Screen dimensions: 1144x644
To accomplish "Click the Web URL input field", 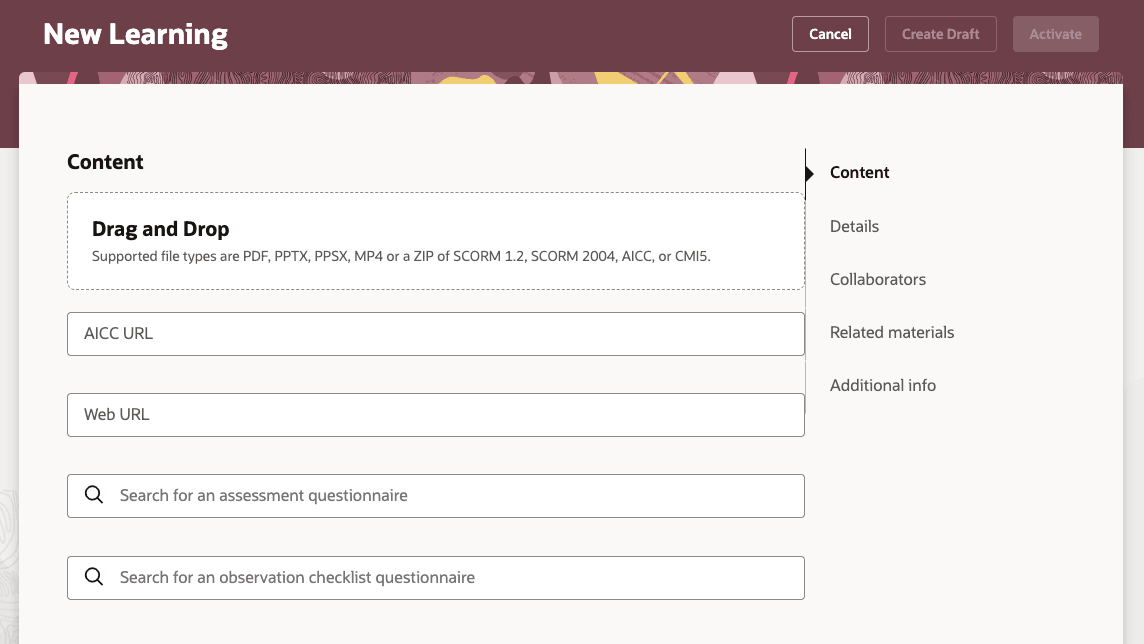I will pos(435,414).
